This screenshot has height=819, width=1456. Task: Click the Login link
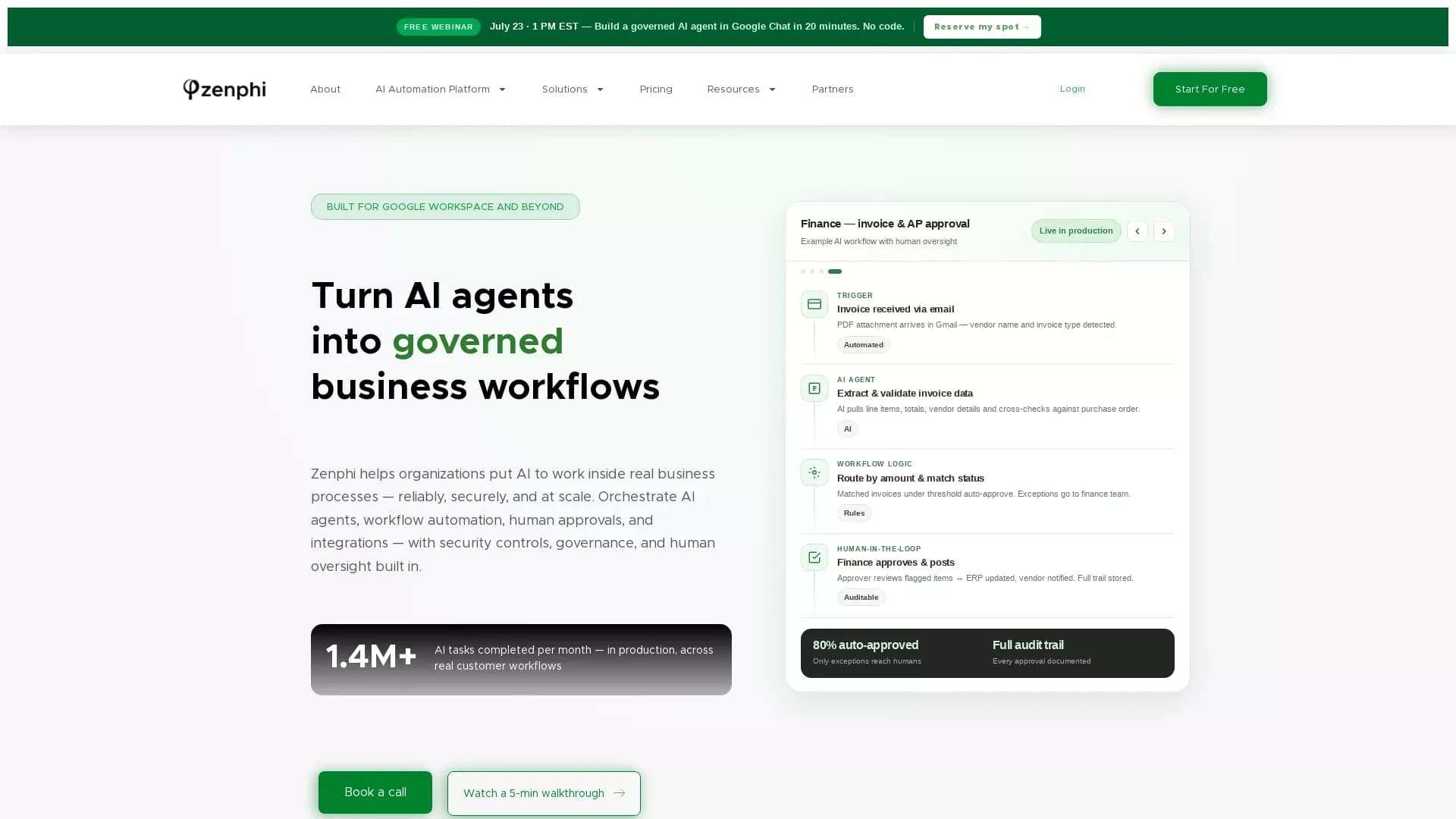[1072, 89]
